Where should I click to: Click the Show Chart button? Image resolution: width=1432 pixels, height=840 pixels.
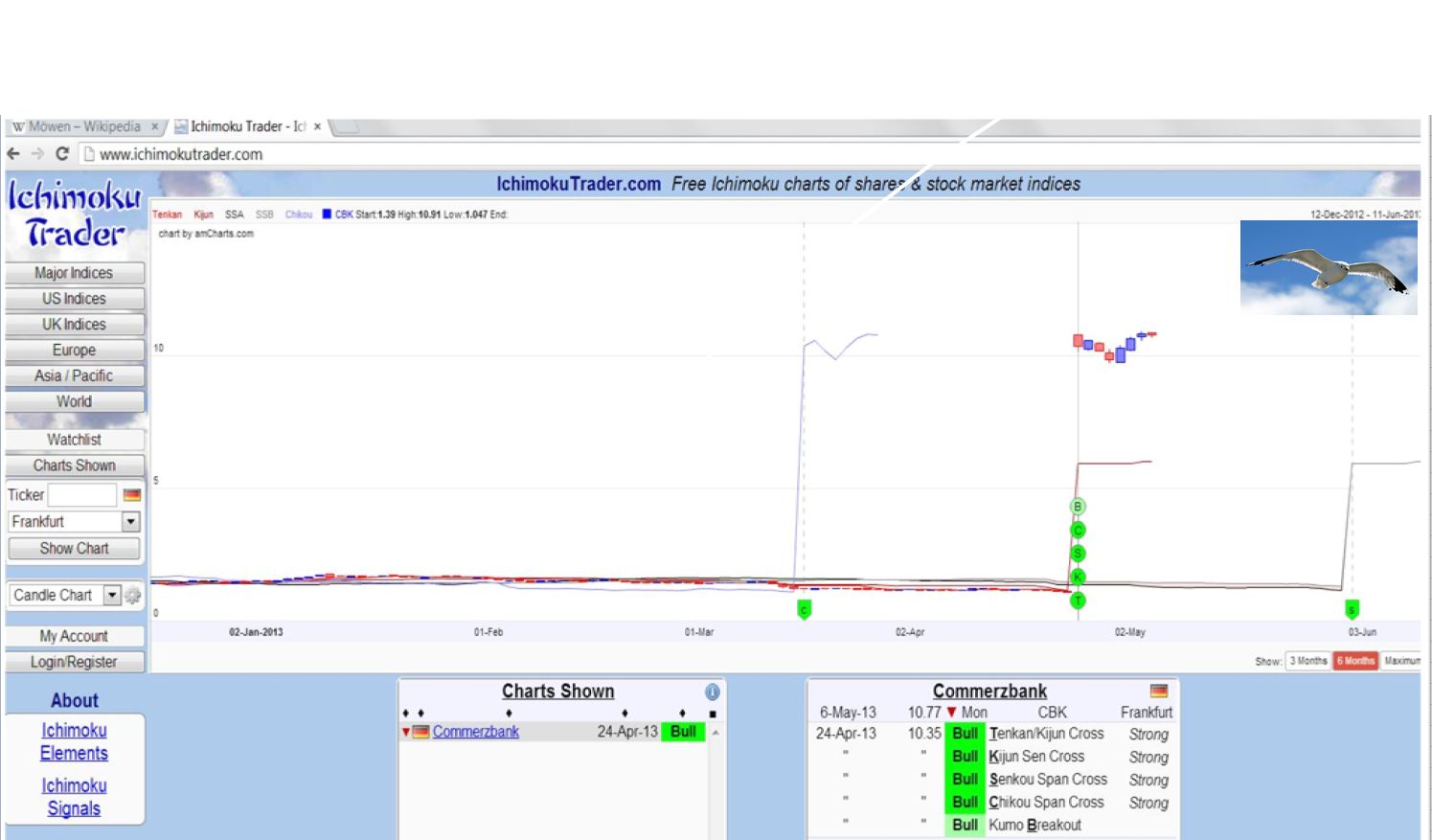(x=75, y=549)
